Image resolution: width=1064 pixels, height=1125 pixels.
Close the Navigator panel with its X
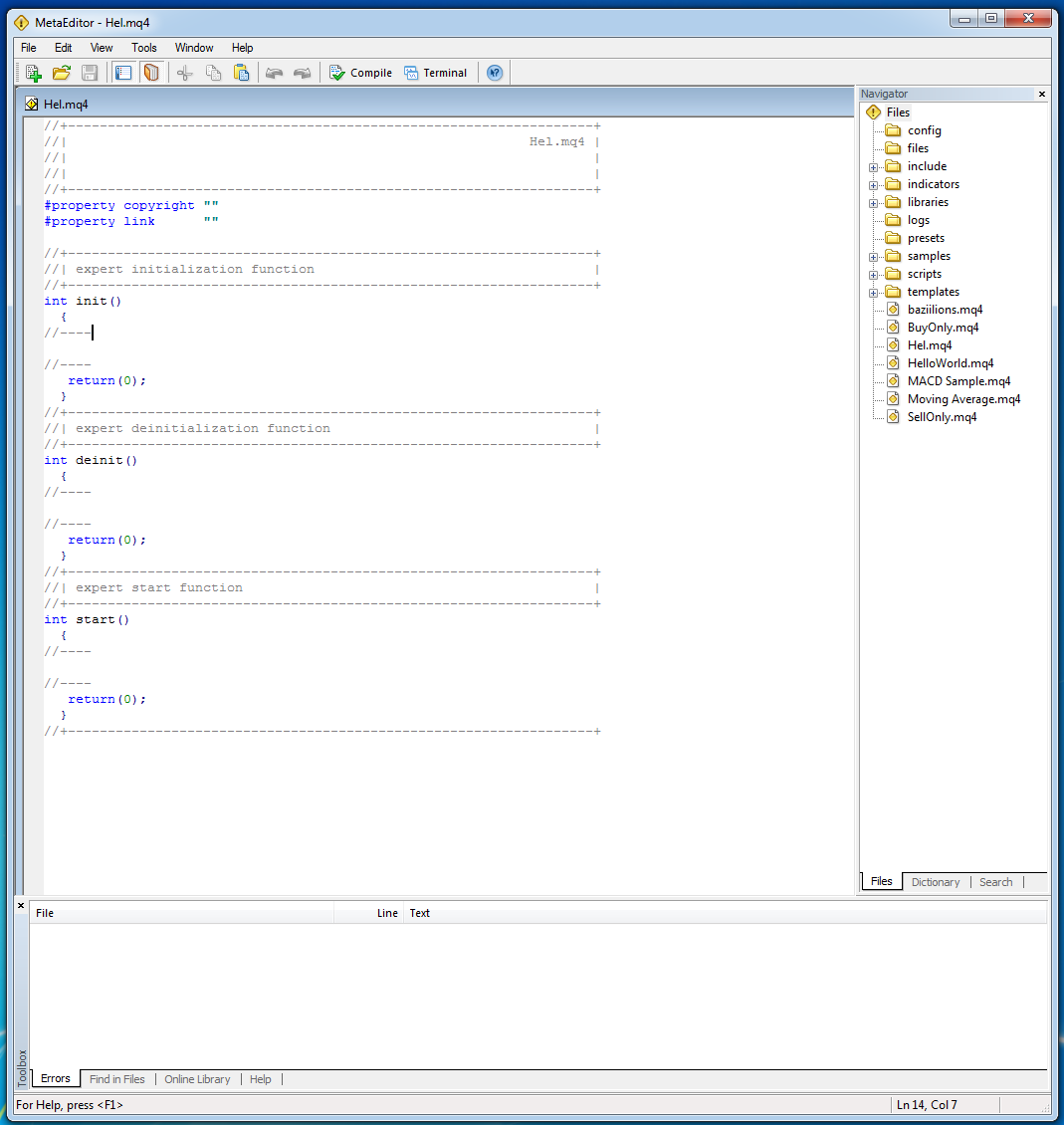point(1042,95)
